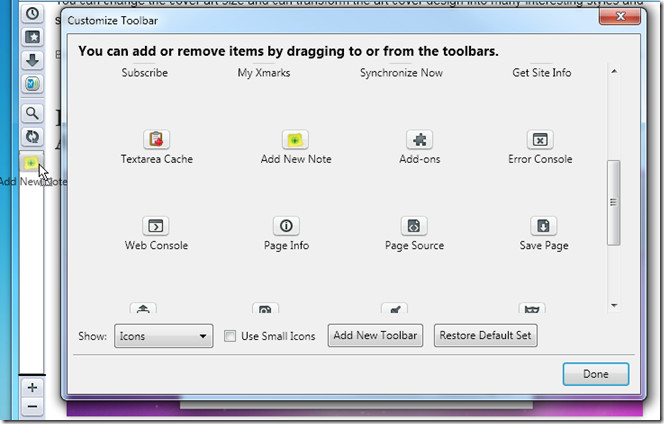Click the My Xmarks label

click(x=264, y=73)
